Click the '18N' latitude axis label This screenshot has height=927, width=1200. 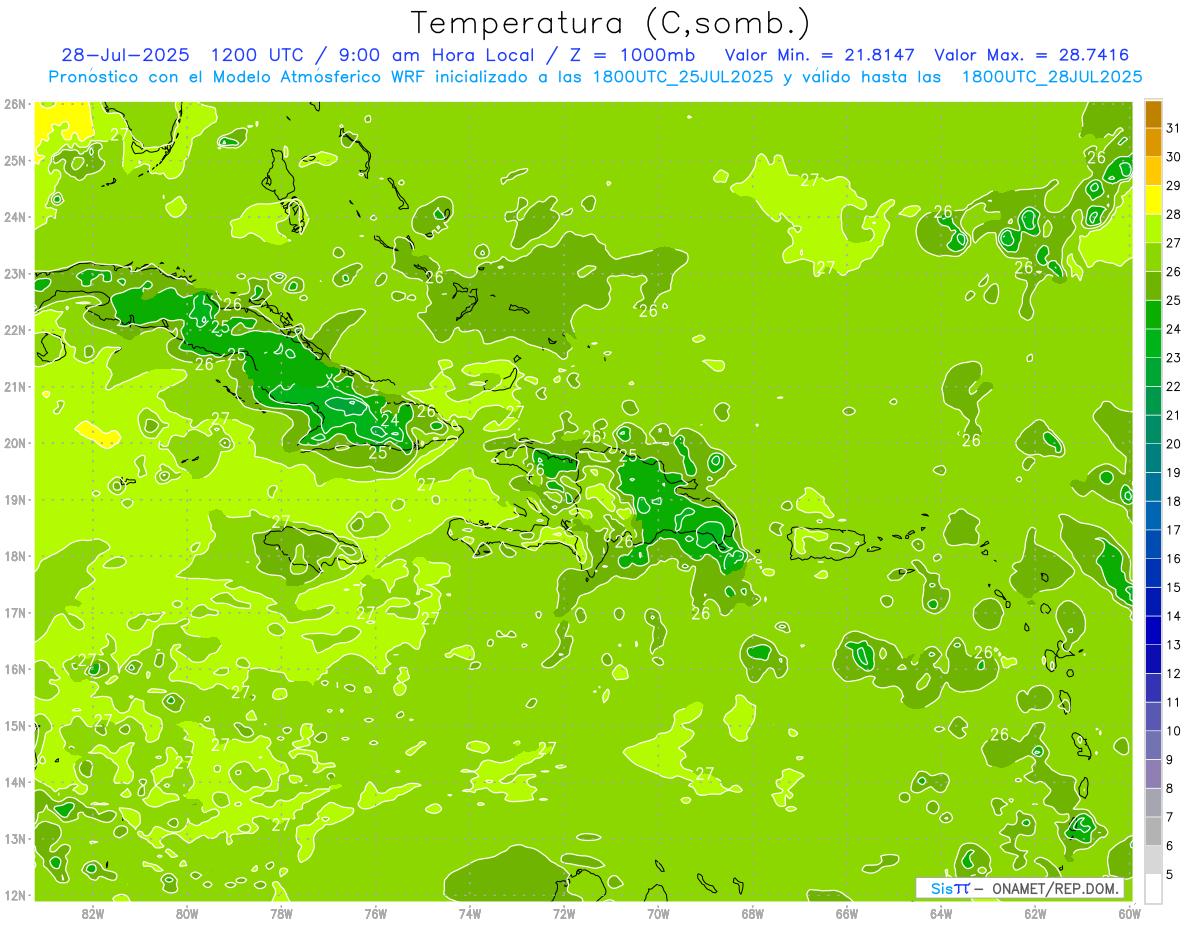(15, 556)
